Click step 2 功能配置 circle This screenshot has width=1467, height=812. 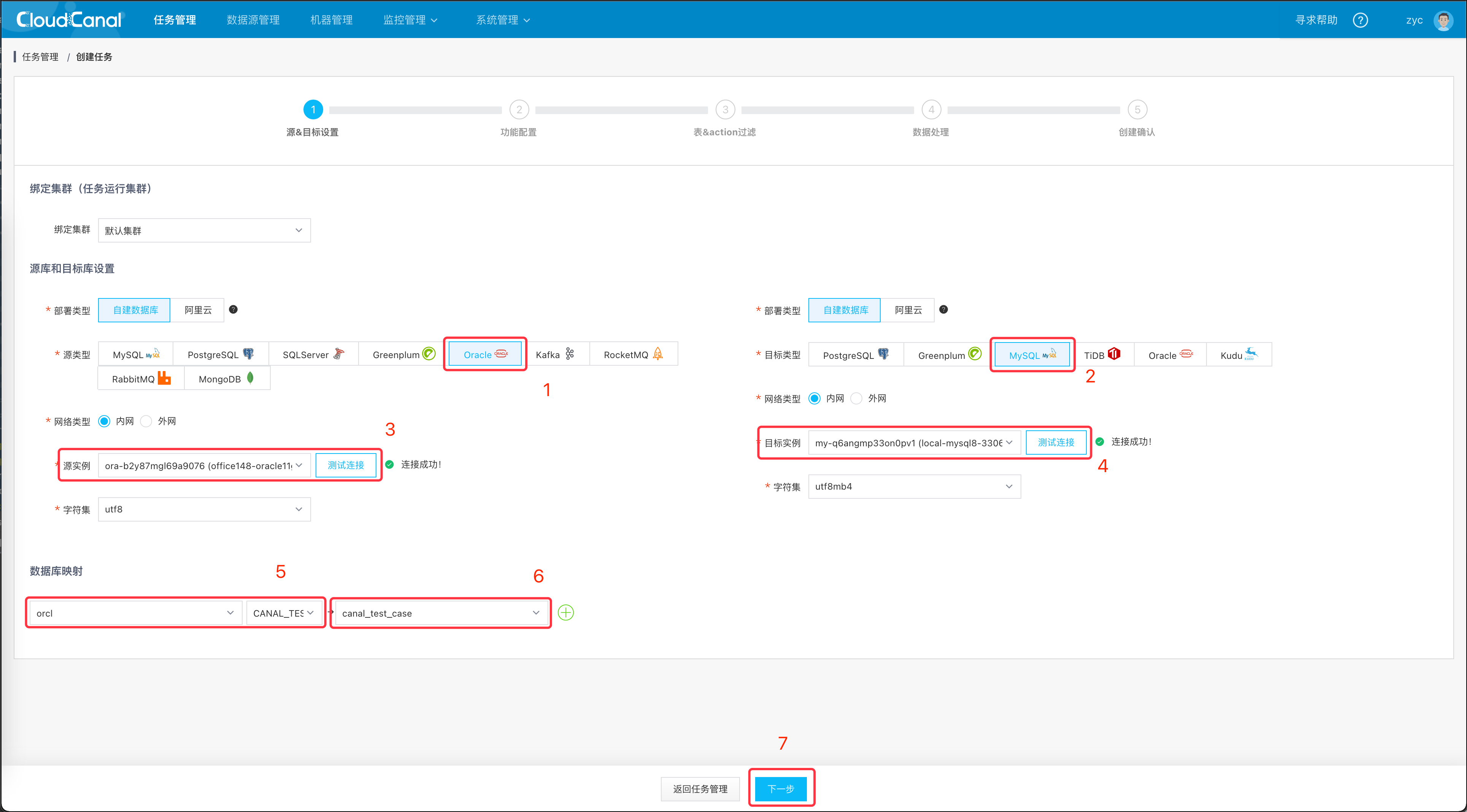point(519,109)
